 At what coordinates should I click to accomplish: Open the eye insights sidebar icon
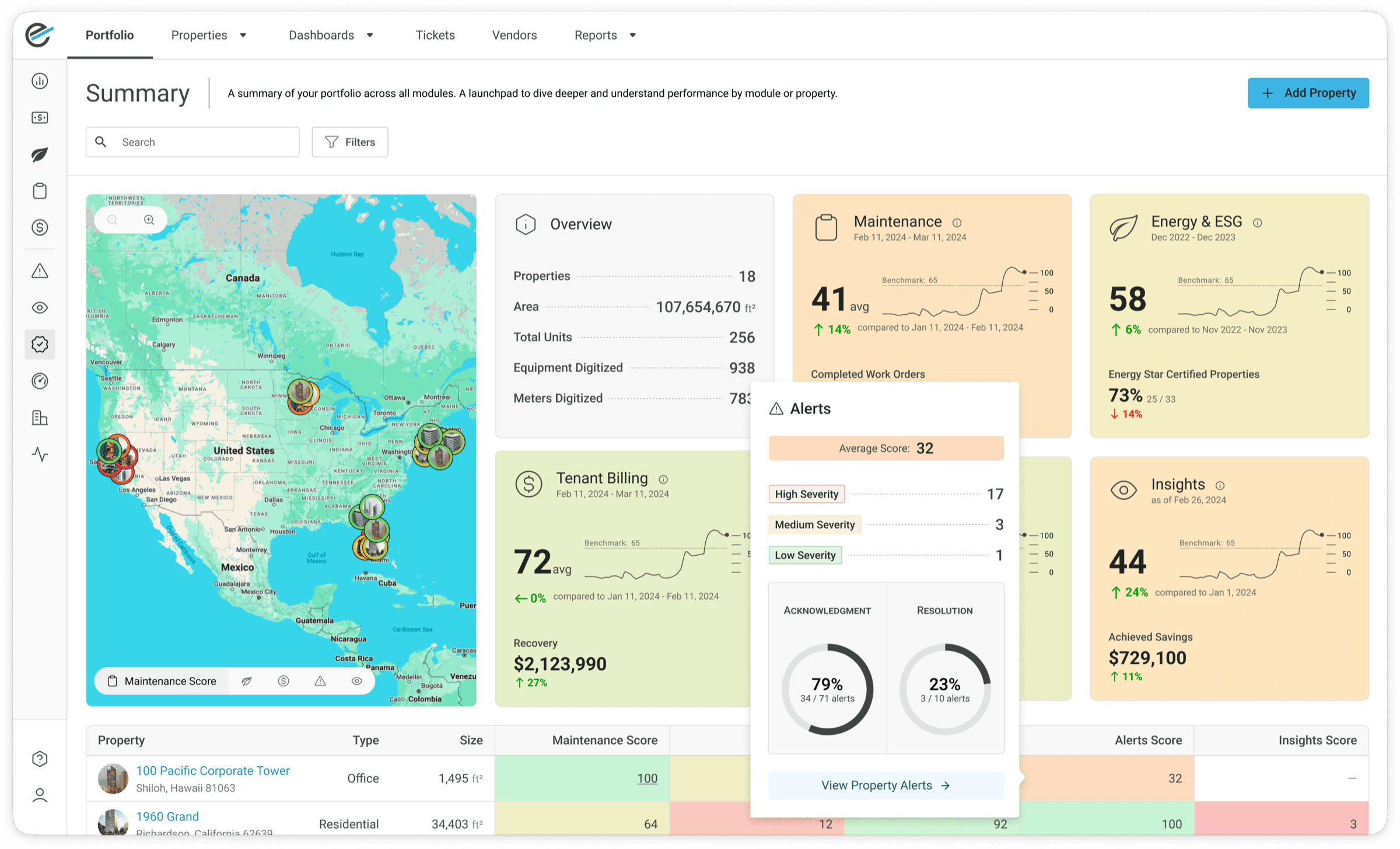[40, 307]
